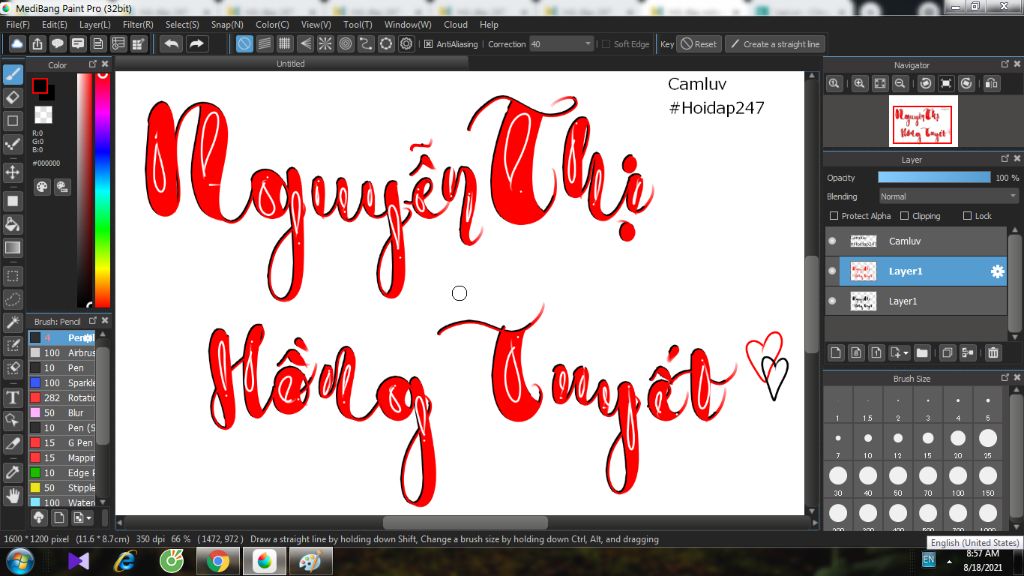
Task: Click the cloud icon in top toolbar
Action: click(x=17, y=44)
